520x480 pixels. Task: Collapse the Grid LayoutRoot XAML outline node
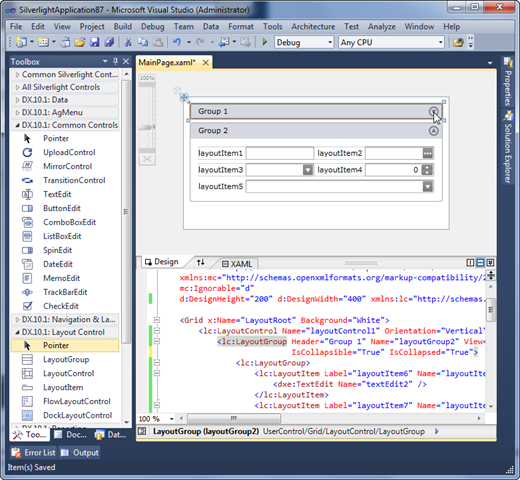coord(157,320)
